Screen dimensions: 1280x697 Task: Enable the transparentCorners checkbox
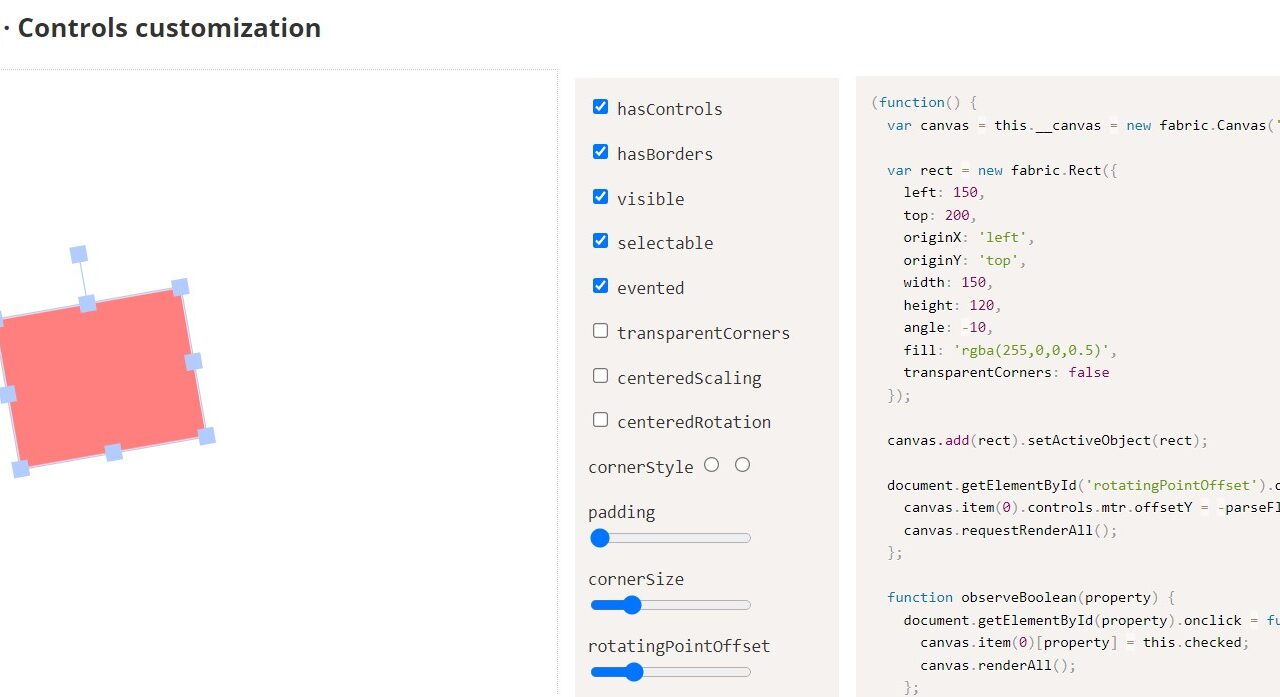coord(600,331)
